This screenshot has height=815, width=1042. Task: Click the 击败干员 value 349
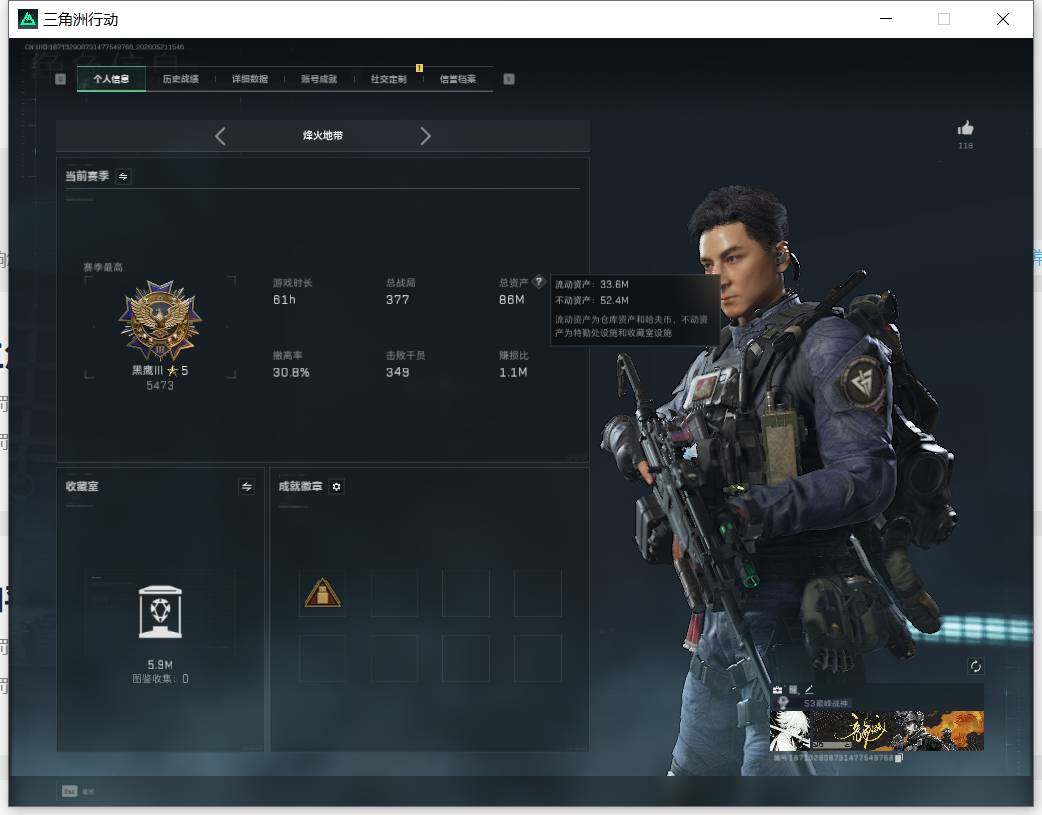click(397, 372)
